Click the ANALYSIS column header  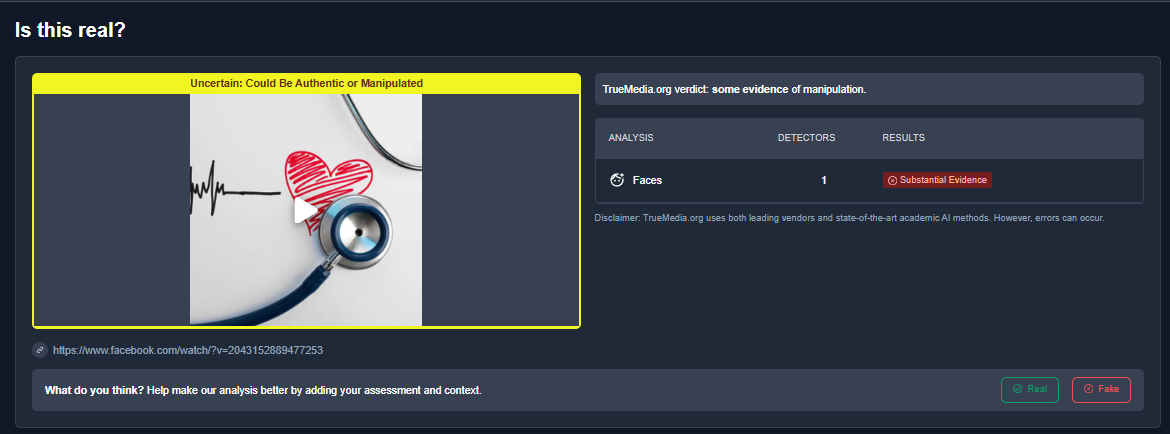(631, 138)
